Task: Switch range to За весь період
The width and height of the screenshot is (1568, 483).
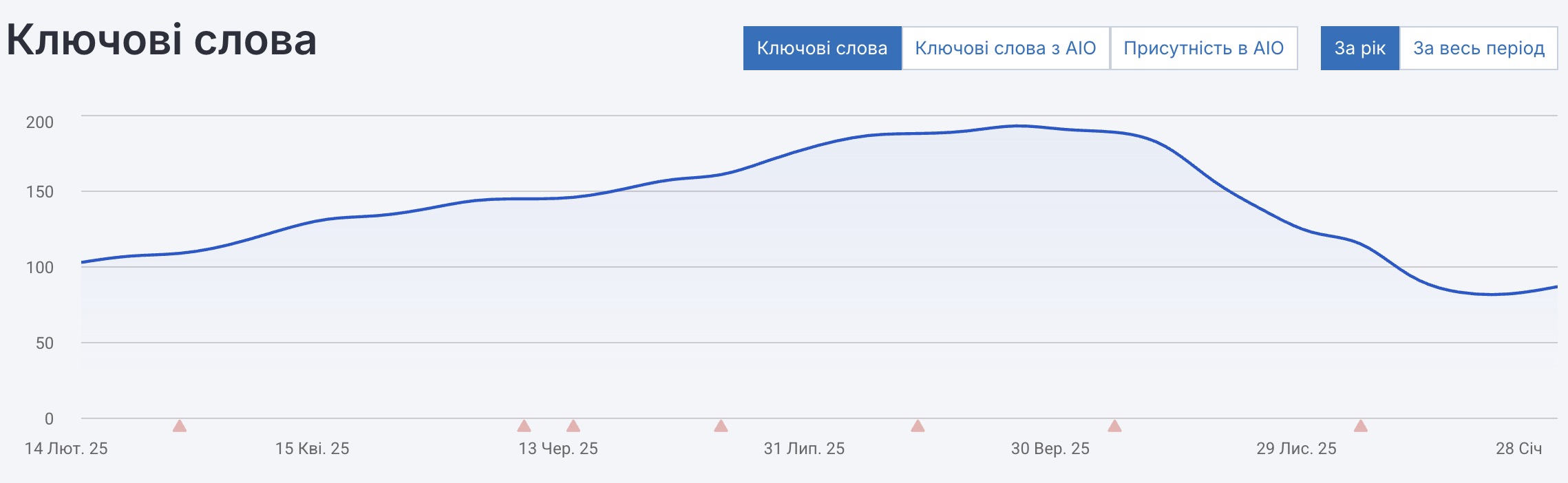Action: point(1479,48)
